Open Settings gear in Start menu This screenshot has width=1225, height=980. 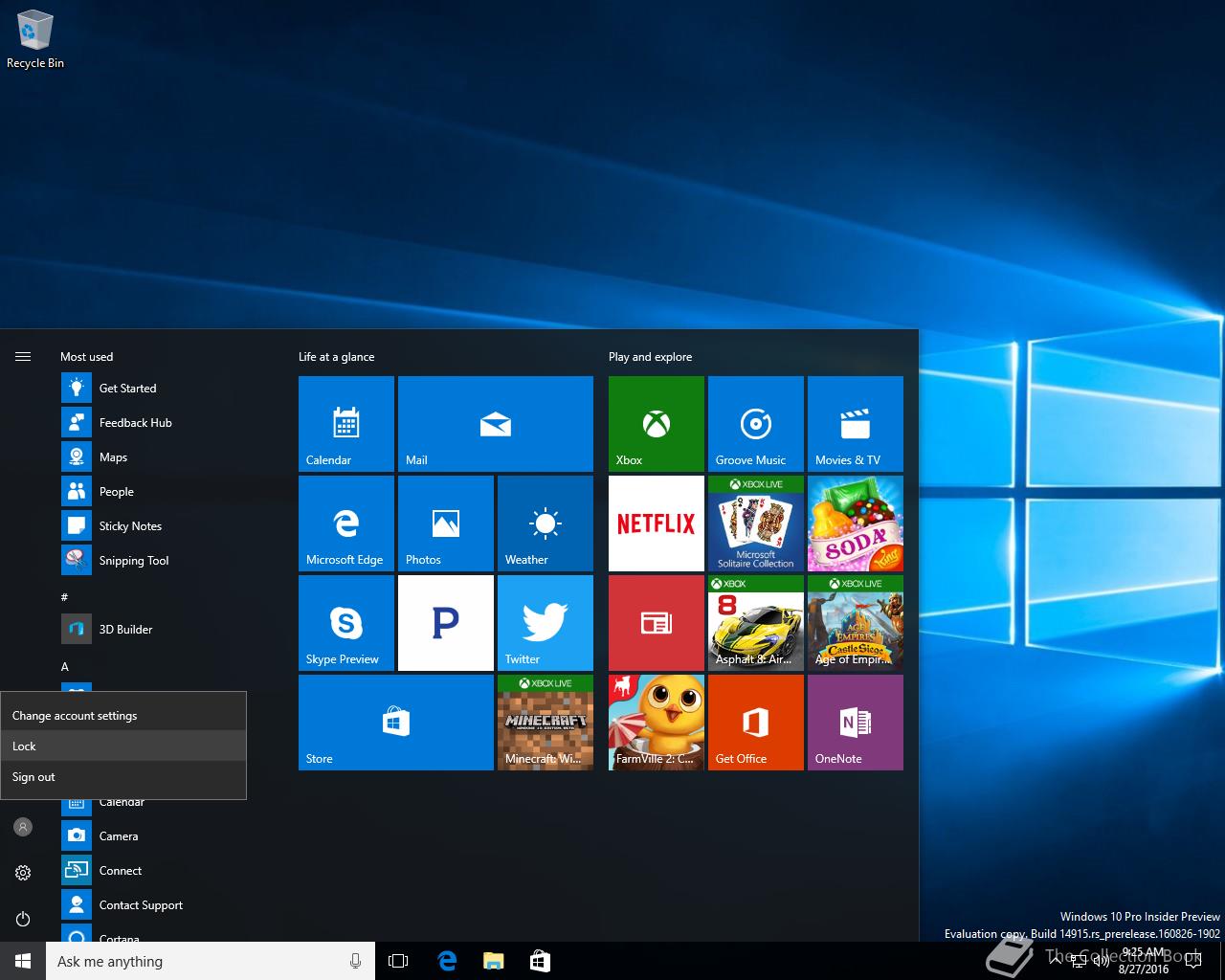click(x=23, y=873)
